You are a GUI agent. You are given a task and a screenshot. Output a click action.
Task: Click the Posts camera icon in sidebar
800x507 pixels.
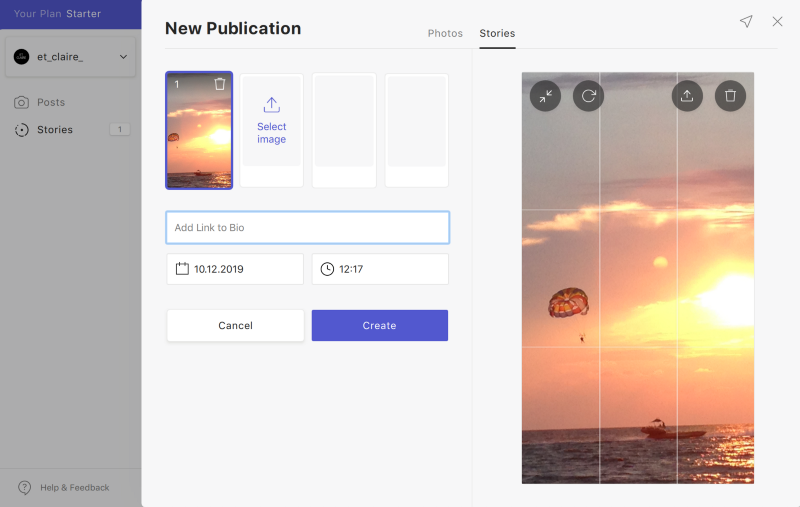pyautogui.click(x=21, y=103)
